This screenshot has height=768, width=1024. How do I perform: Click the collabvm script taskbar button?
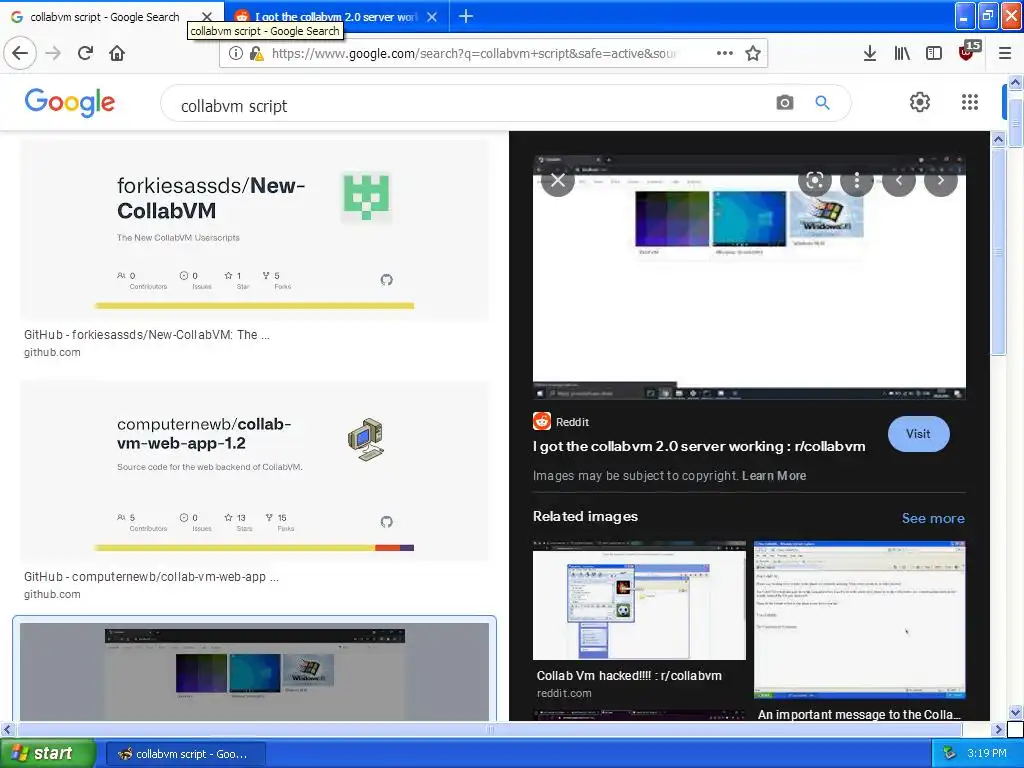185,754
